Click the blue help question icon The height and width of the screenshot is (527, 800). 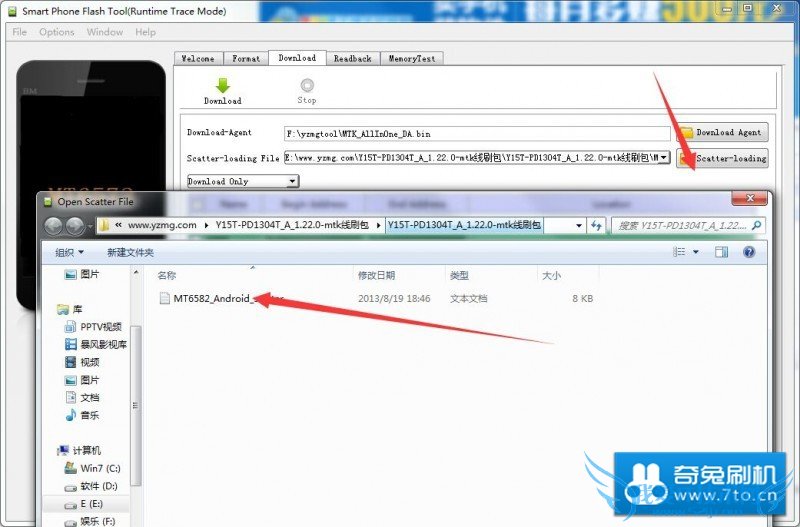click(749, 252)
